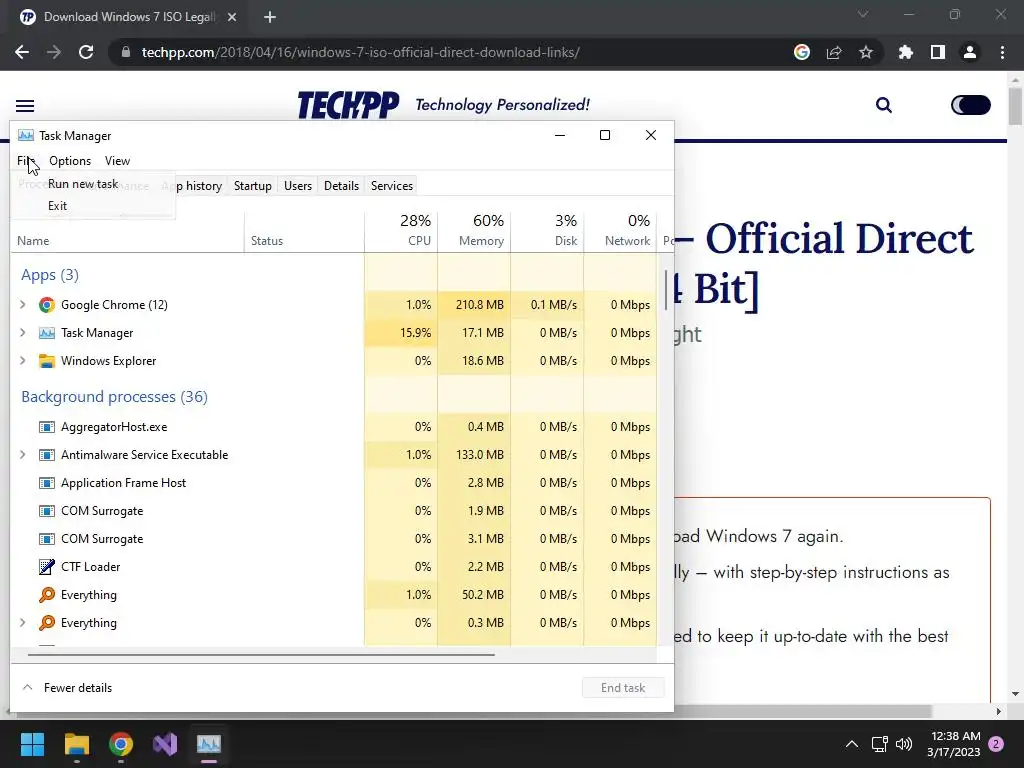Viewport: 1024px width, 768px height.
Task: Open Visual Studio from taskbar
Action: coord(165,744)
